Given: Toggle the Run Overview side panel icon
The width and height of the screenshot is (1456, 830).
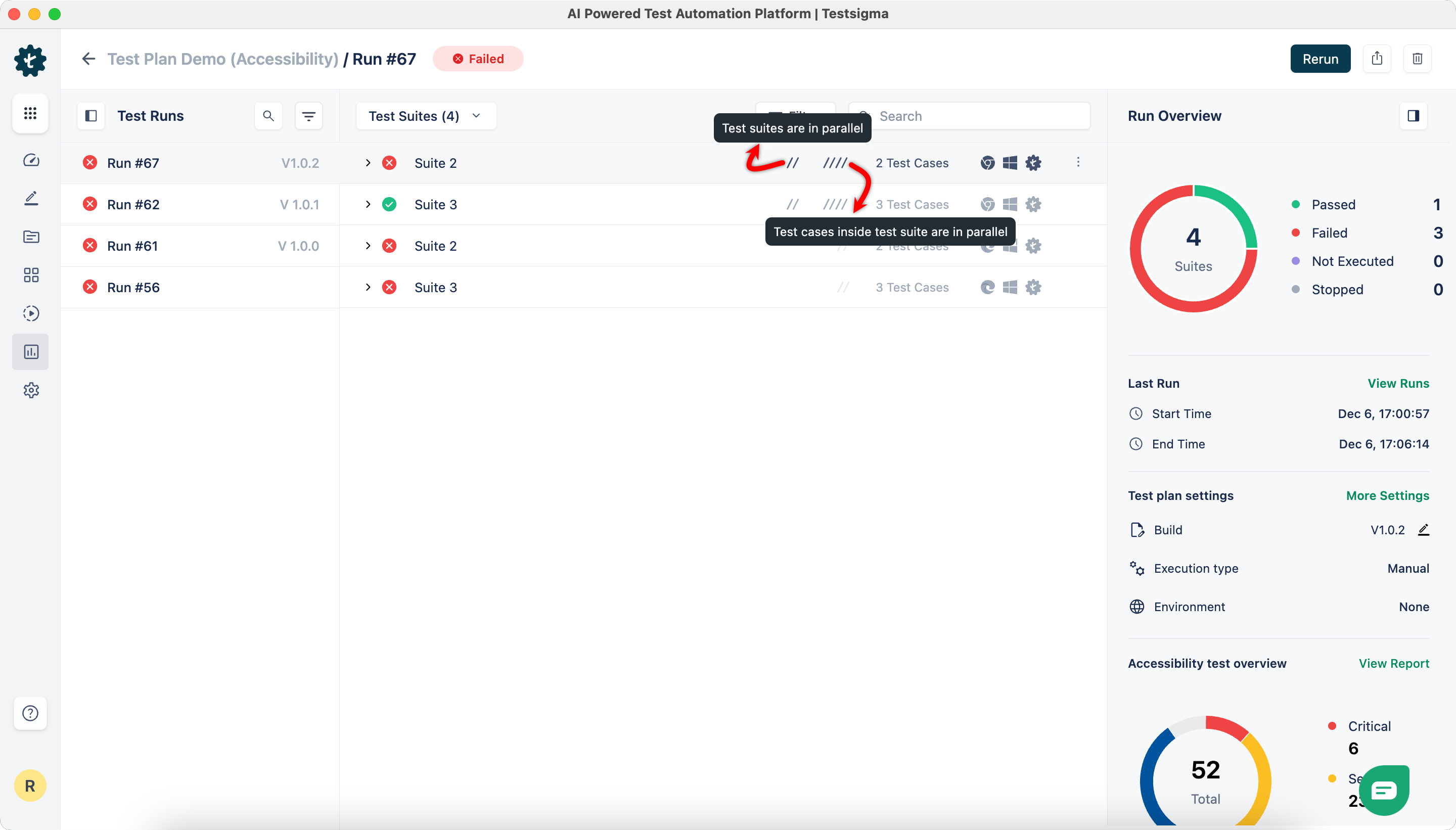Looking at the screenshot, I should [1415, 116].
